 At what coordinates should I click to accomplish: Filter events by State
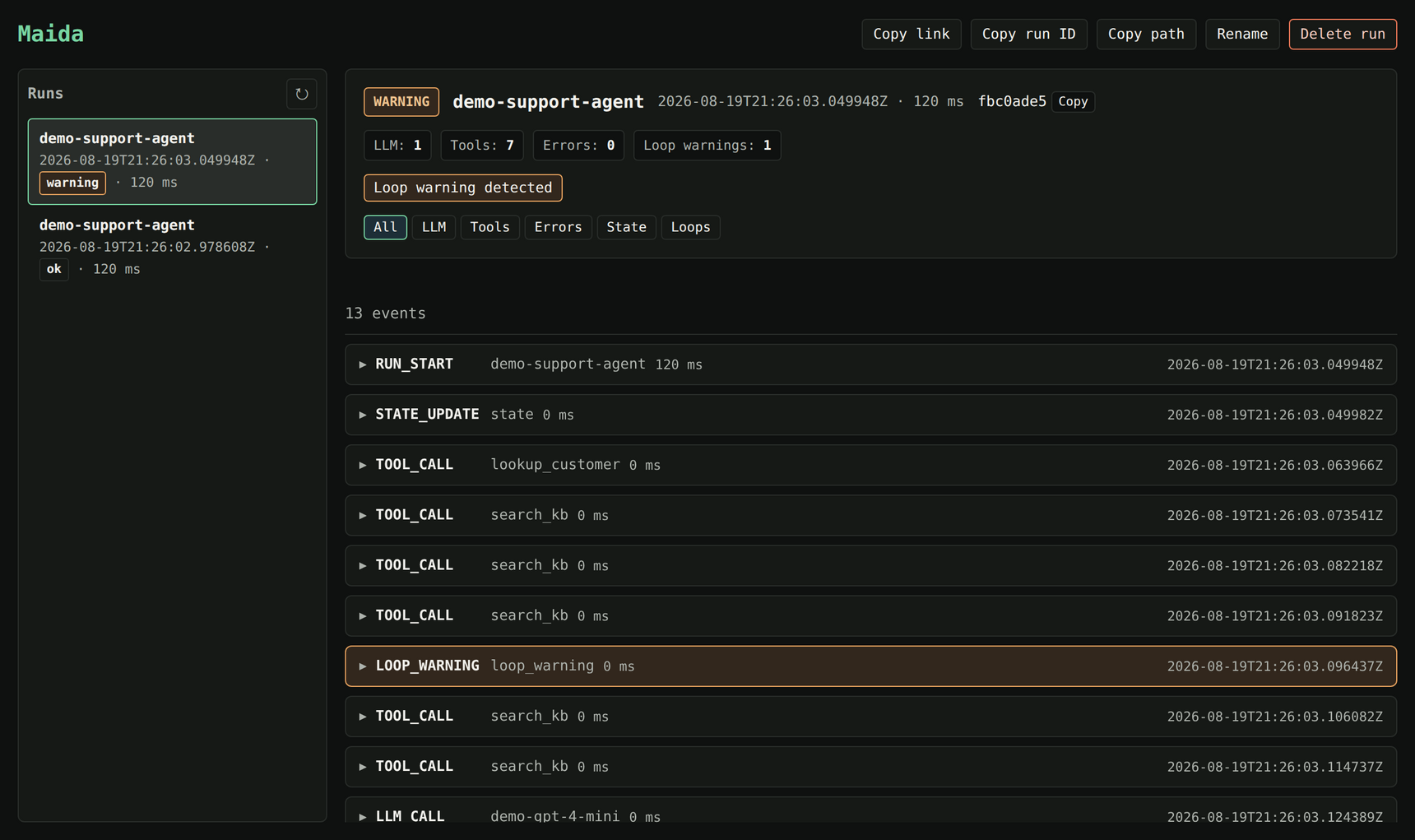point(626,227)
